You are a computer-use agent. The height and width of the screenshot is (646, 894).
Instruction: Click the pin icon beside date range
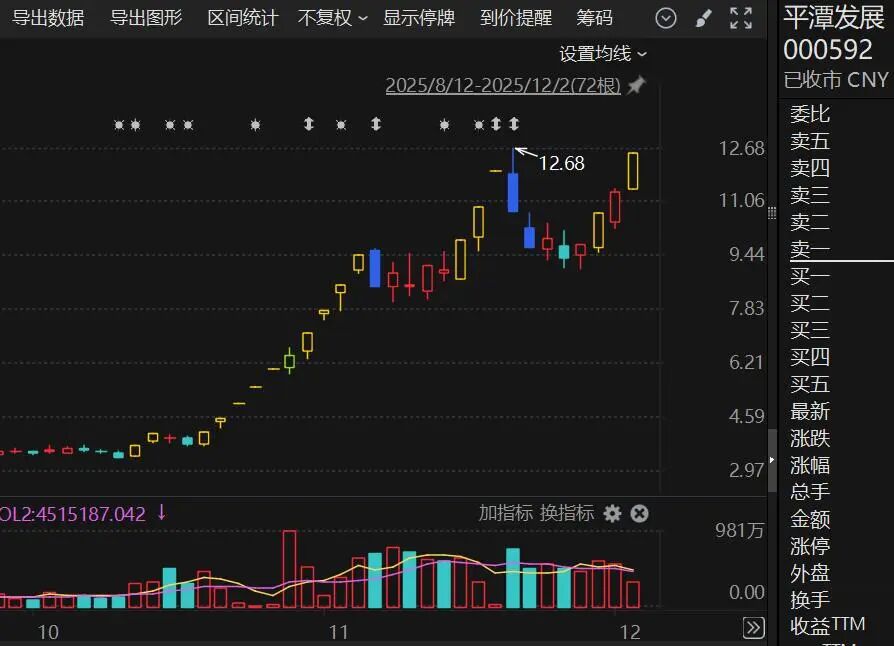[636, 86]
